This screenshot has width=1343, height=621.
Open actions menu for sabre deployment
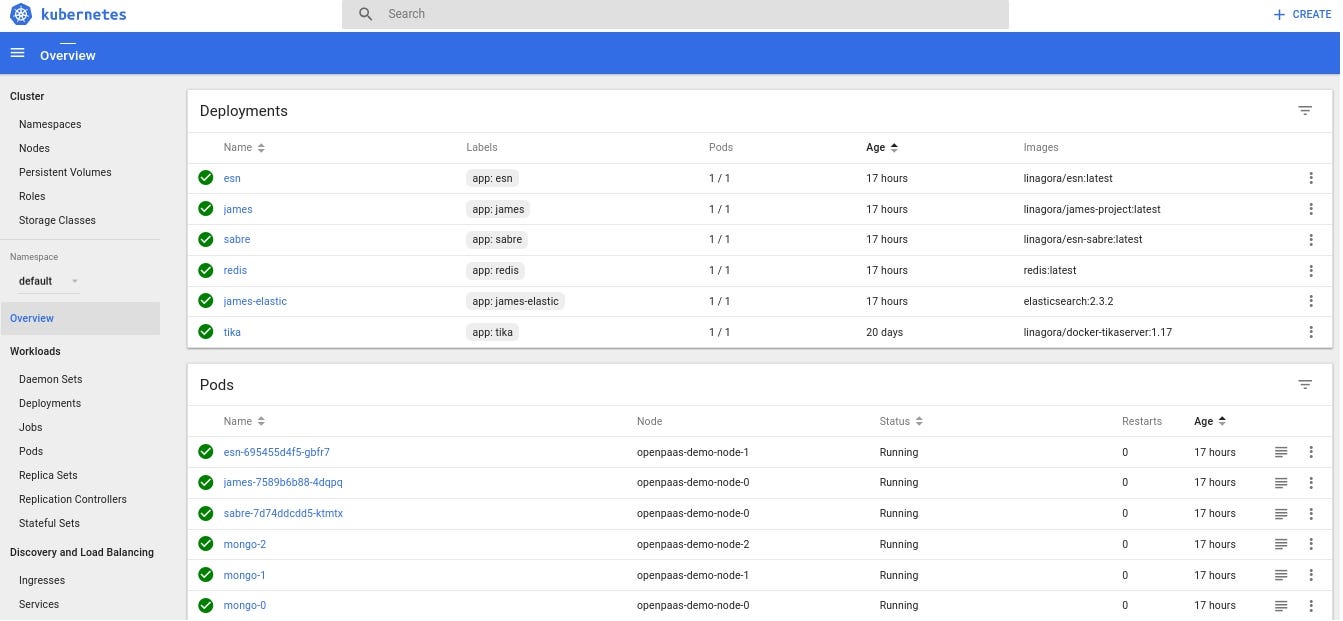pyautogui.click(x=1311, y=240)
